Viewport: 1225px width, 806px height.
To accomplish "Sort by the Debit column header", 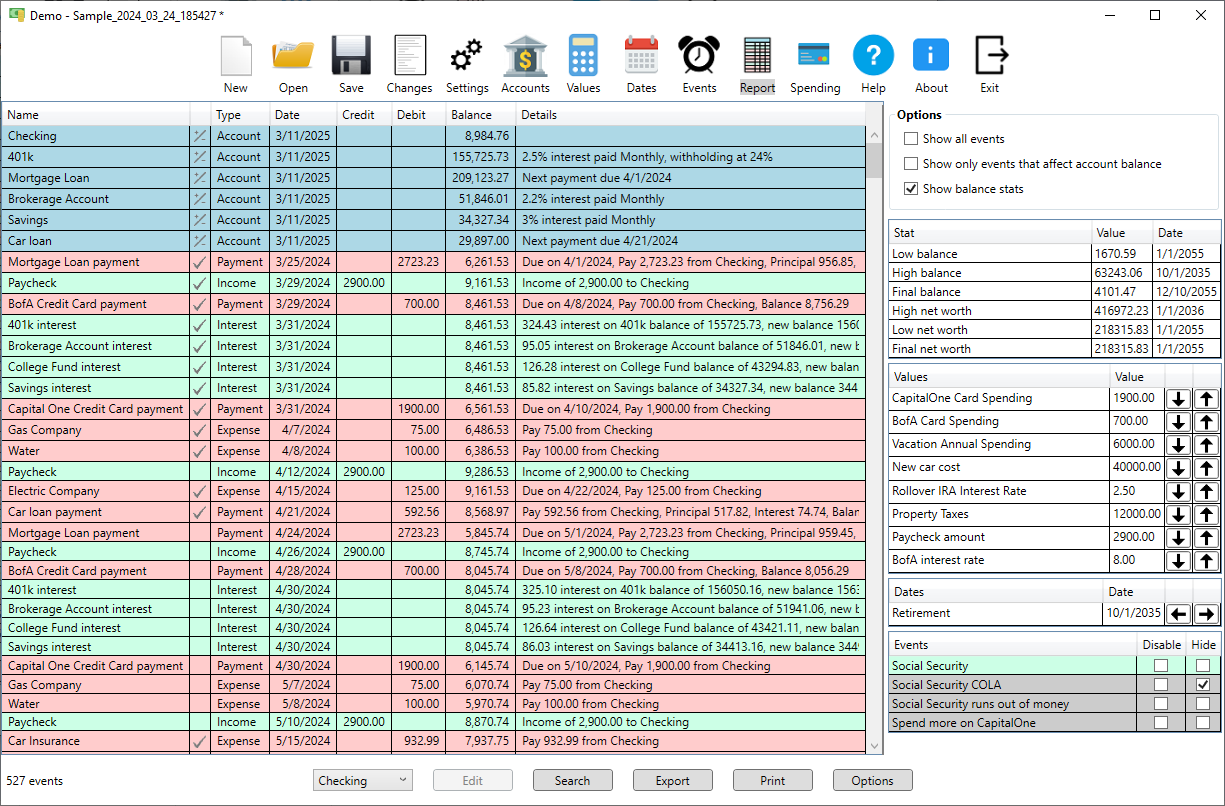I will [418, 115].
